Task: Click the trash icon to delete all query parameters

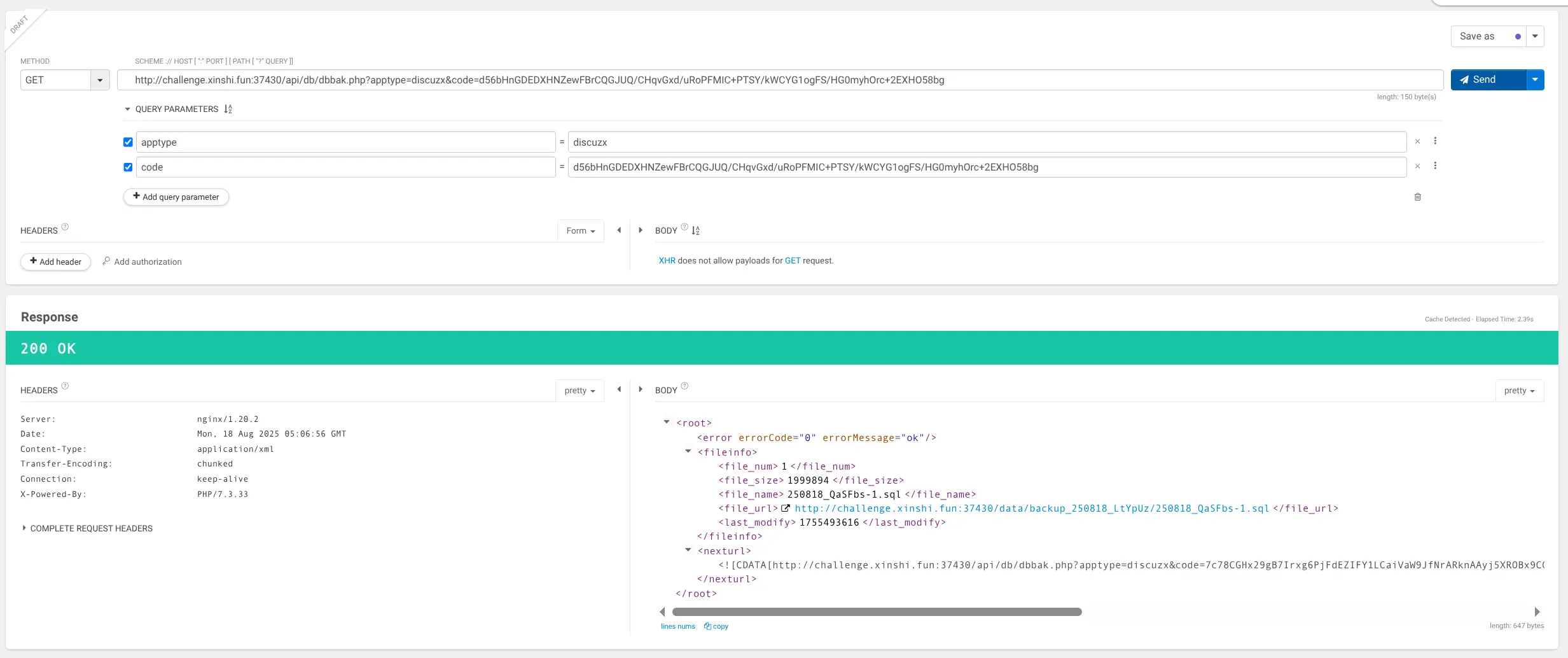Action: tap(1417, 197)
